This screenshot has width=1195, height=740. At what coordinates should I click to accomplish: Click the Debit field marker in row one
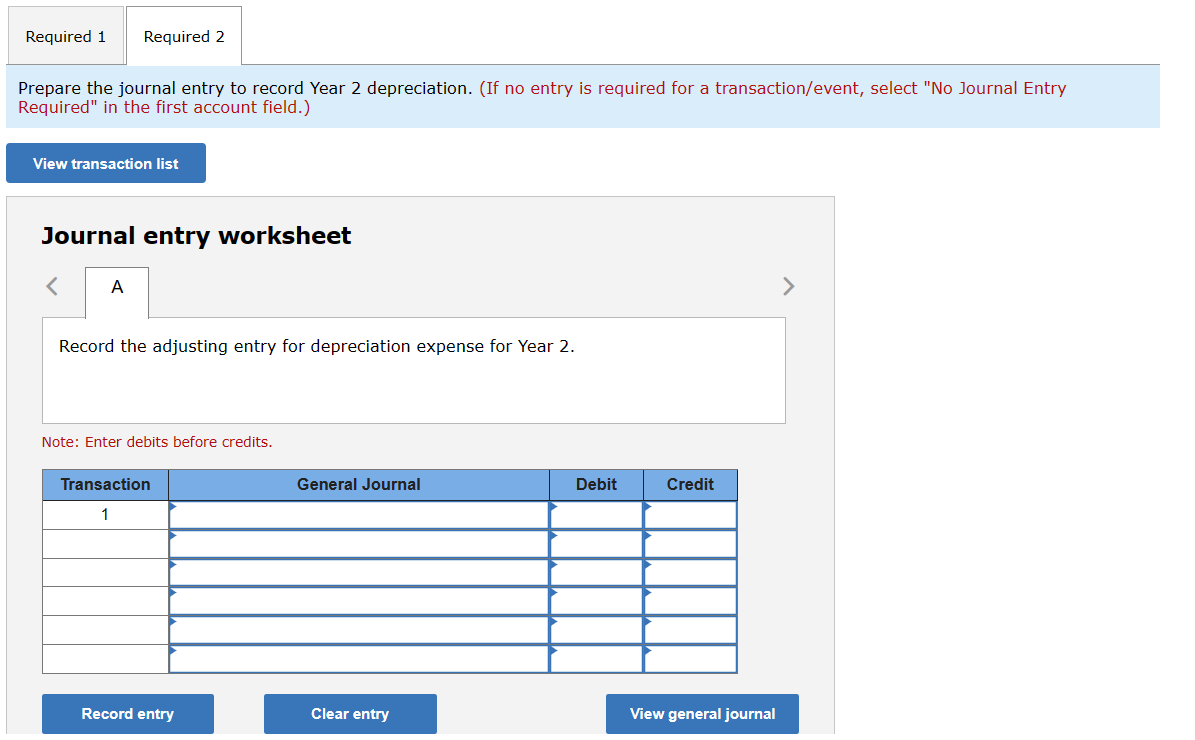554,508
